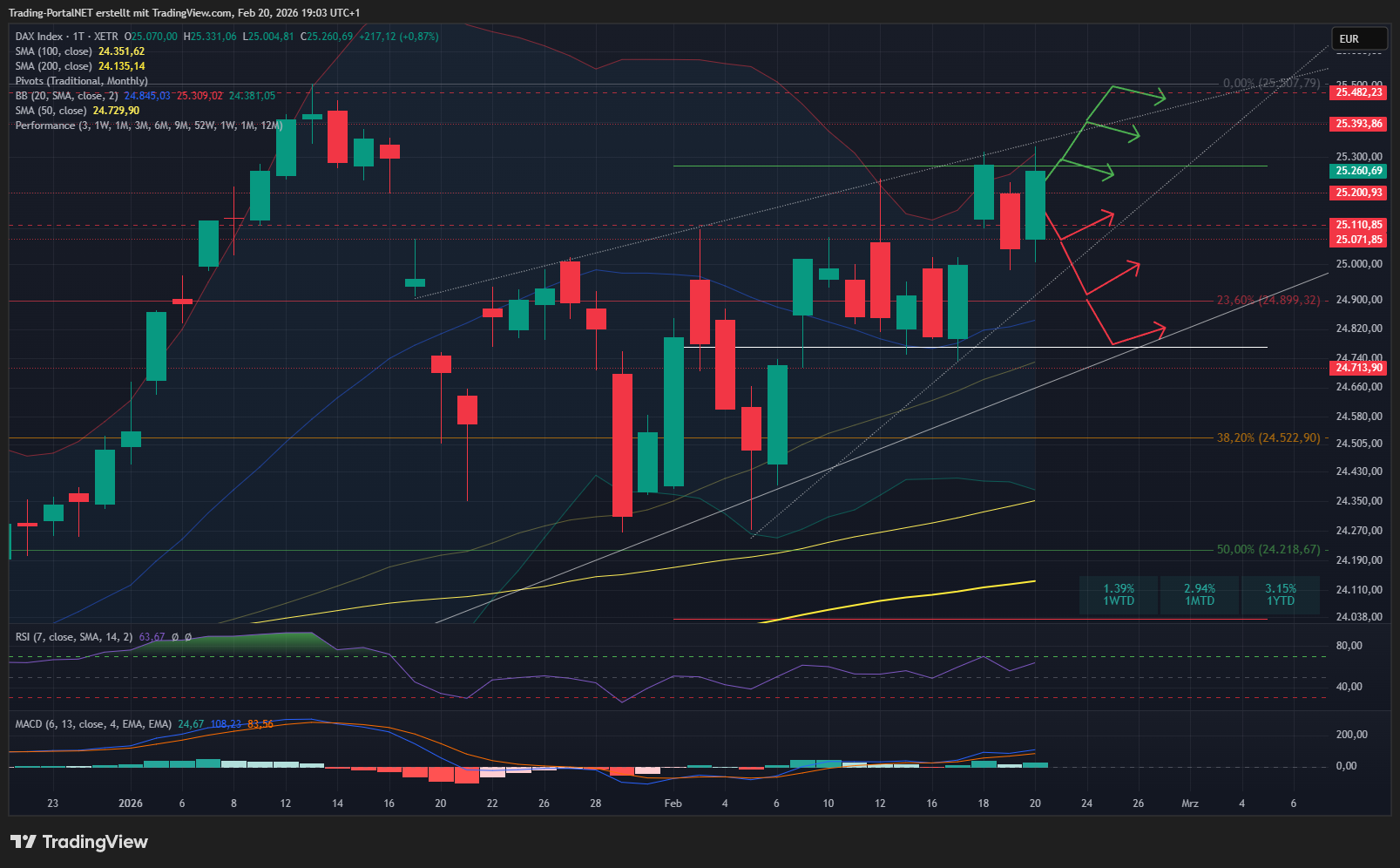1400x868 pixels.
Task: Click the 1T timeframe in the chart title
Action: pyautogui.click(x=78, y=37)
